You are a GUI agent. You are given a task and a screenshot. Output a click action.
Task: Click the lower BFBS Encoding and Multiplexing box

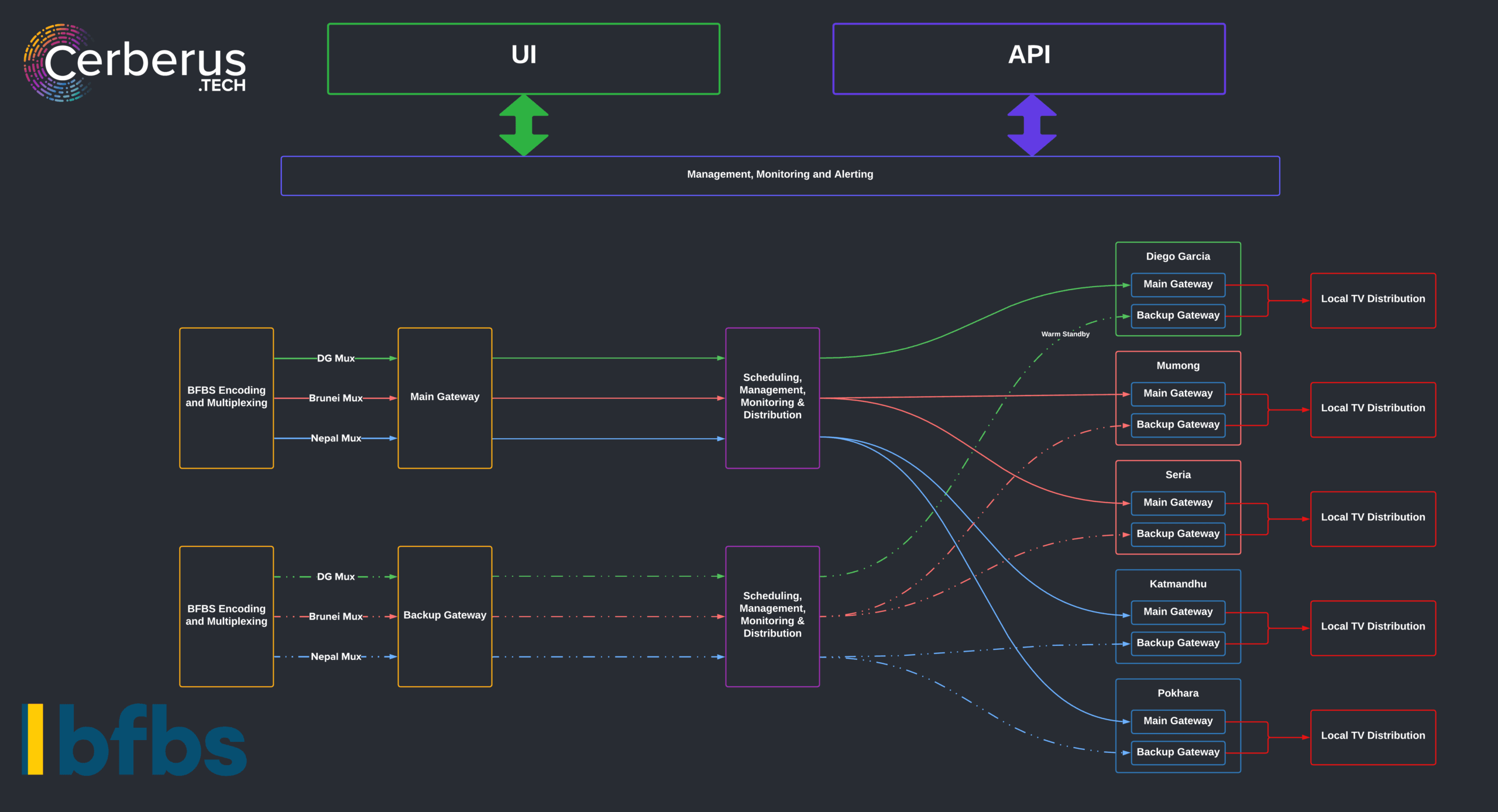click(226, 616)
